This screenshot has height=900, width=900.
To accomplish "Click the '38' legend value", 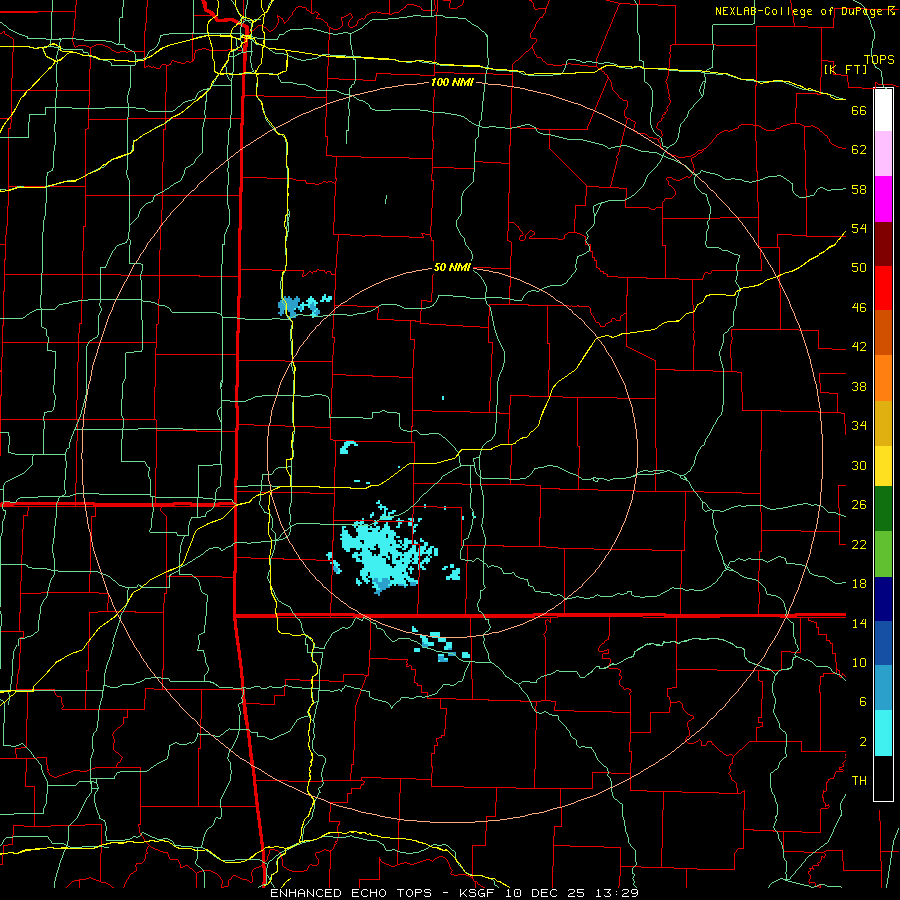I will click(859, 386).
